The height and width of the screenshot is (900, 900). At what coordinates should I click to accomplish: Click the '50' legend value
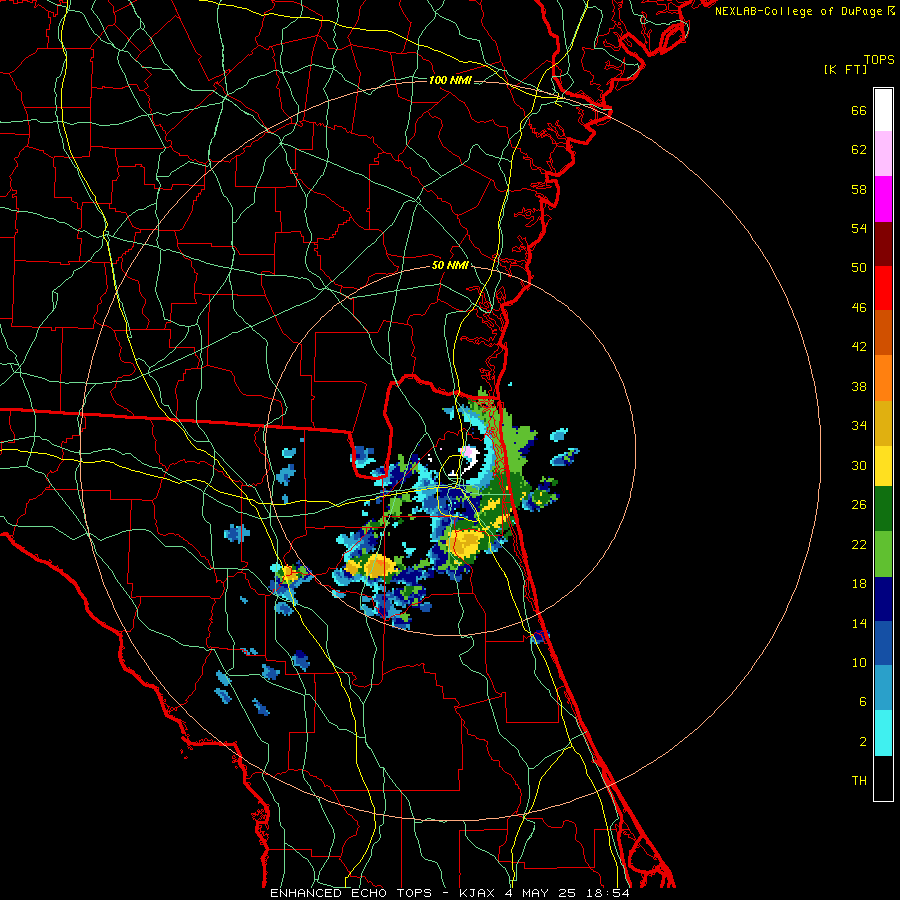859,268
